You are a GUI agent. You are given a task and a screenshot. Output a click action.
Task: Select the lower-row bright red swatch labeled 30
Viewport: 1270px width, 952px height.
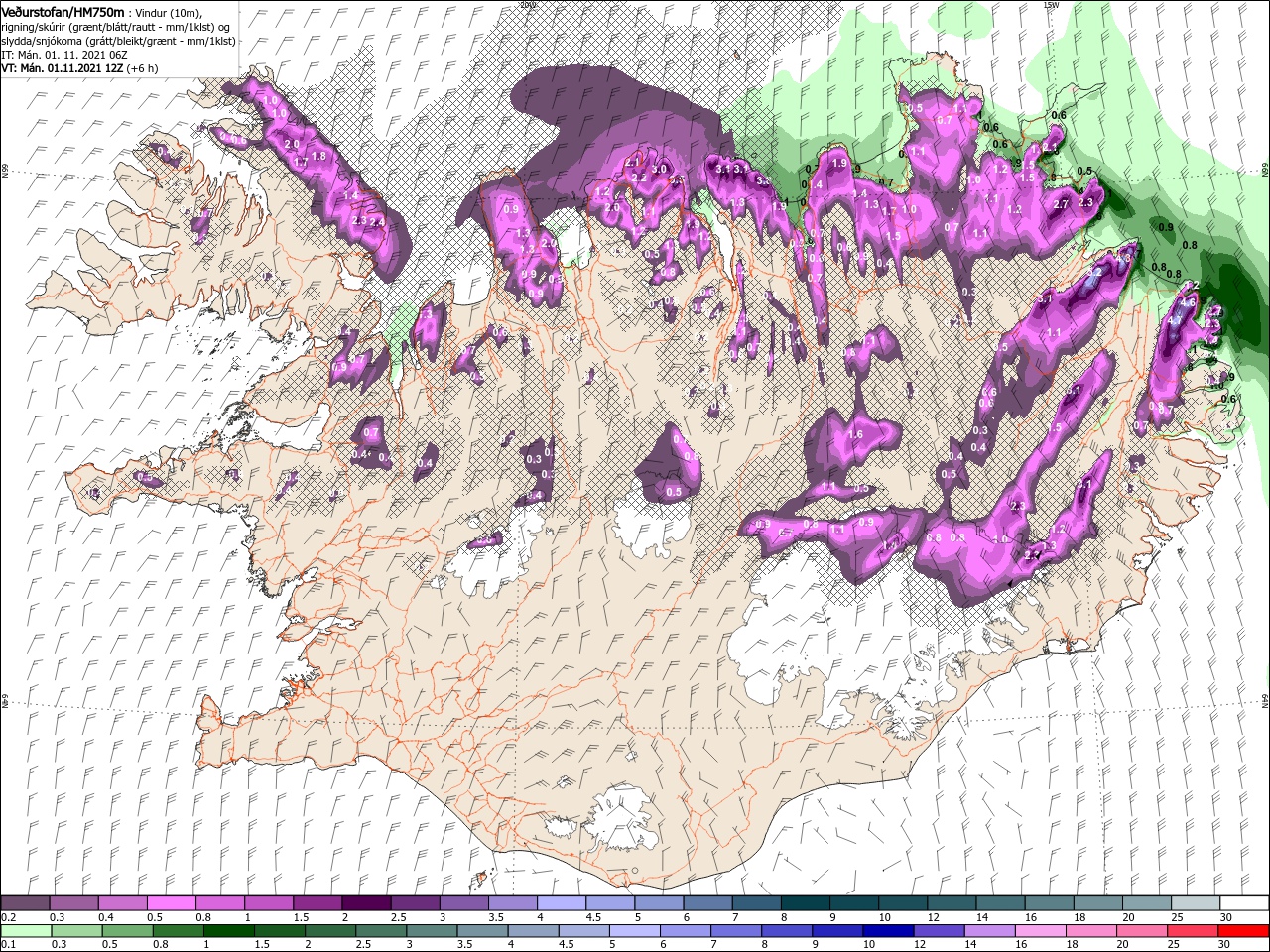pos(1242,931)
